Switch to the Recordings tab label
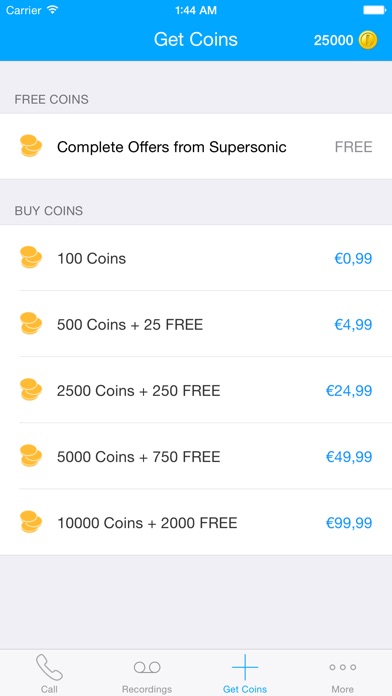The height and width of the screenshot is (696, 392). coord(147,689)
